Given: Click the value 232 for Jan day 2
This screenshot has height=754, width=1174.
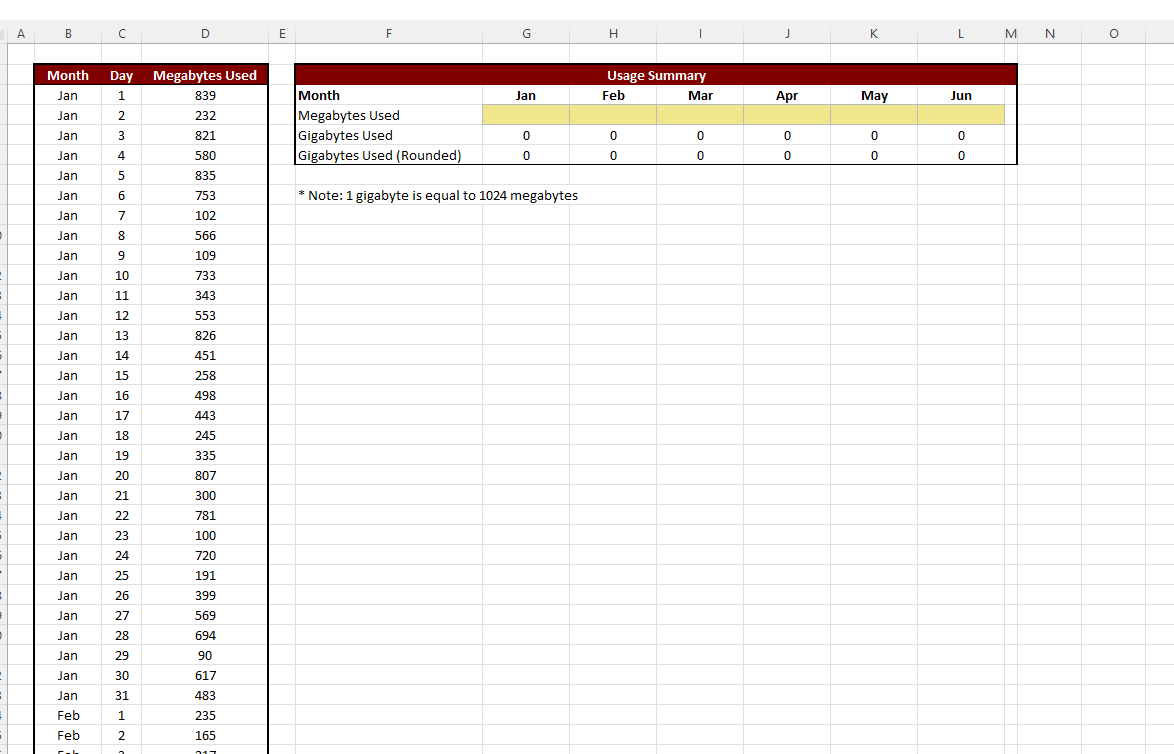Looking at the screenshot, I should tap(205, 115).
